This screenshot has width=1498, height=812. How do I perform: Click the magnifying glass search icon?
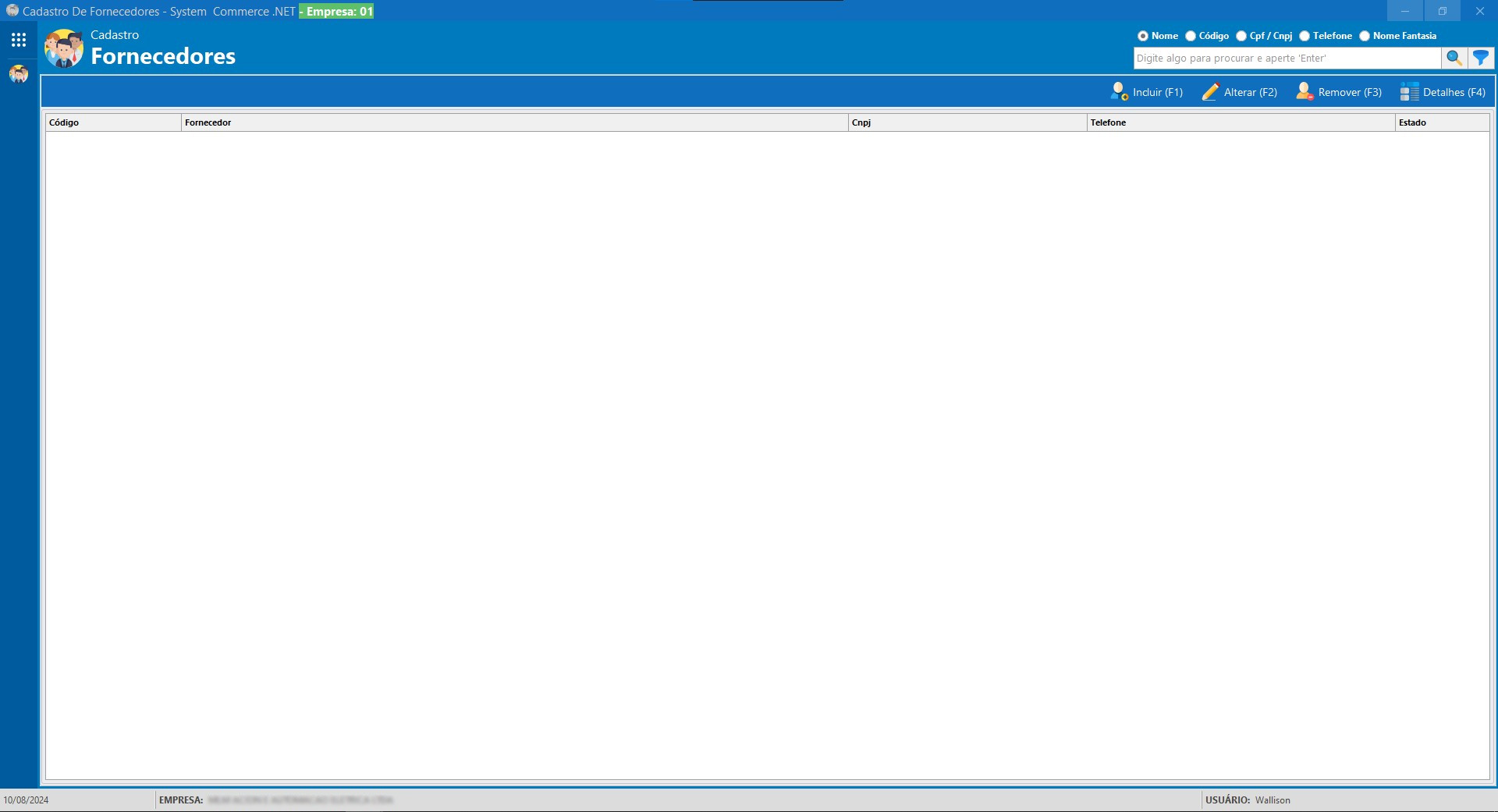point(1454,58)
